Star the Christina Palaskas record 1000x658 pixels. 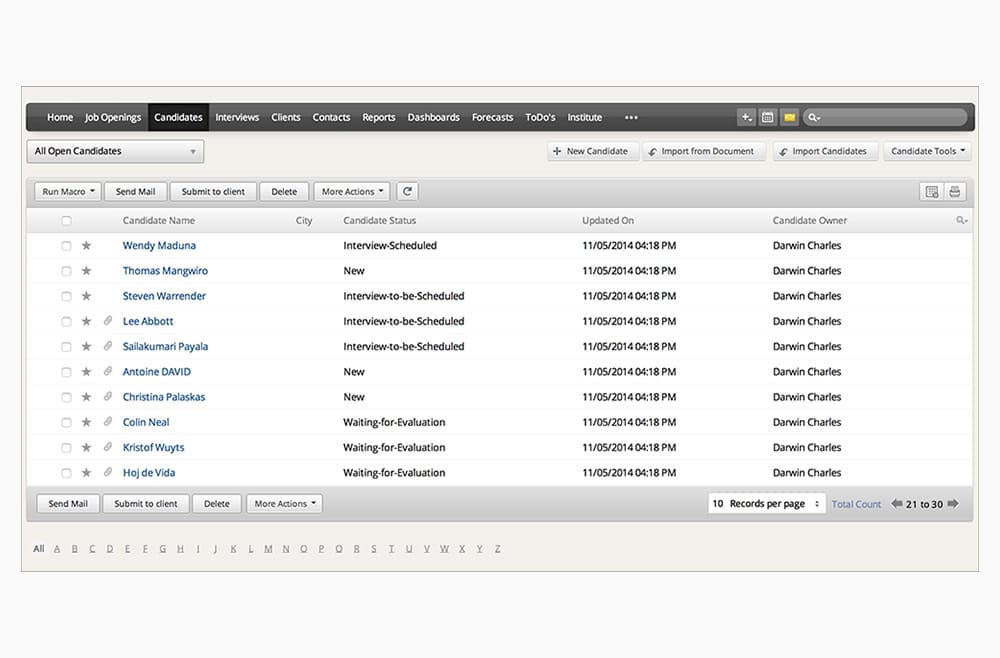point(86,397)
